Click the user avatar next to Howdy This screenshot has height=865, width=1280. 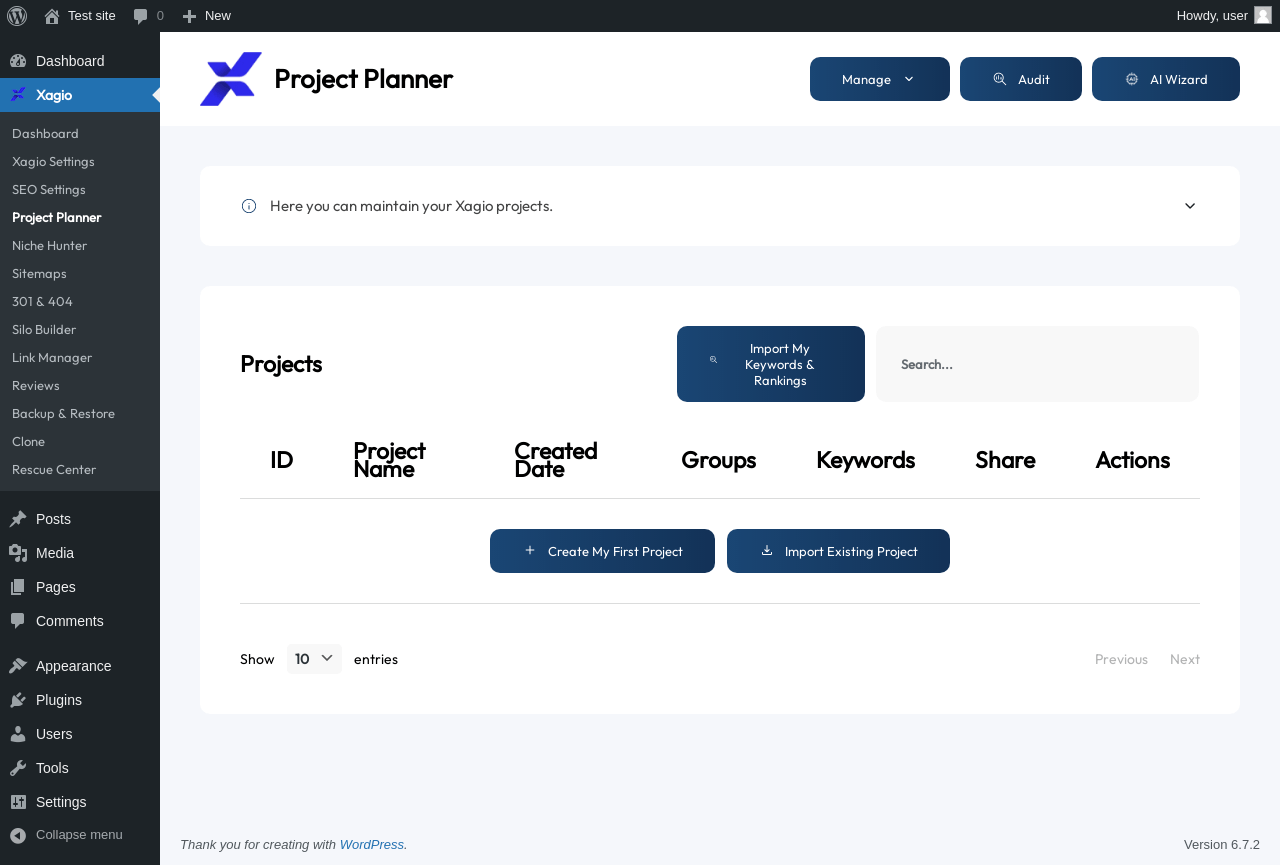1263,15
